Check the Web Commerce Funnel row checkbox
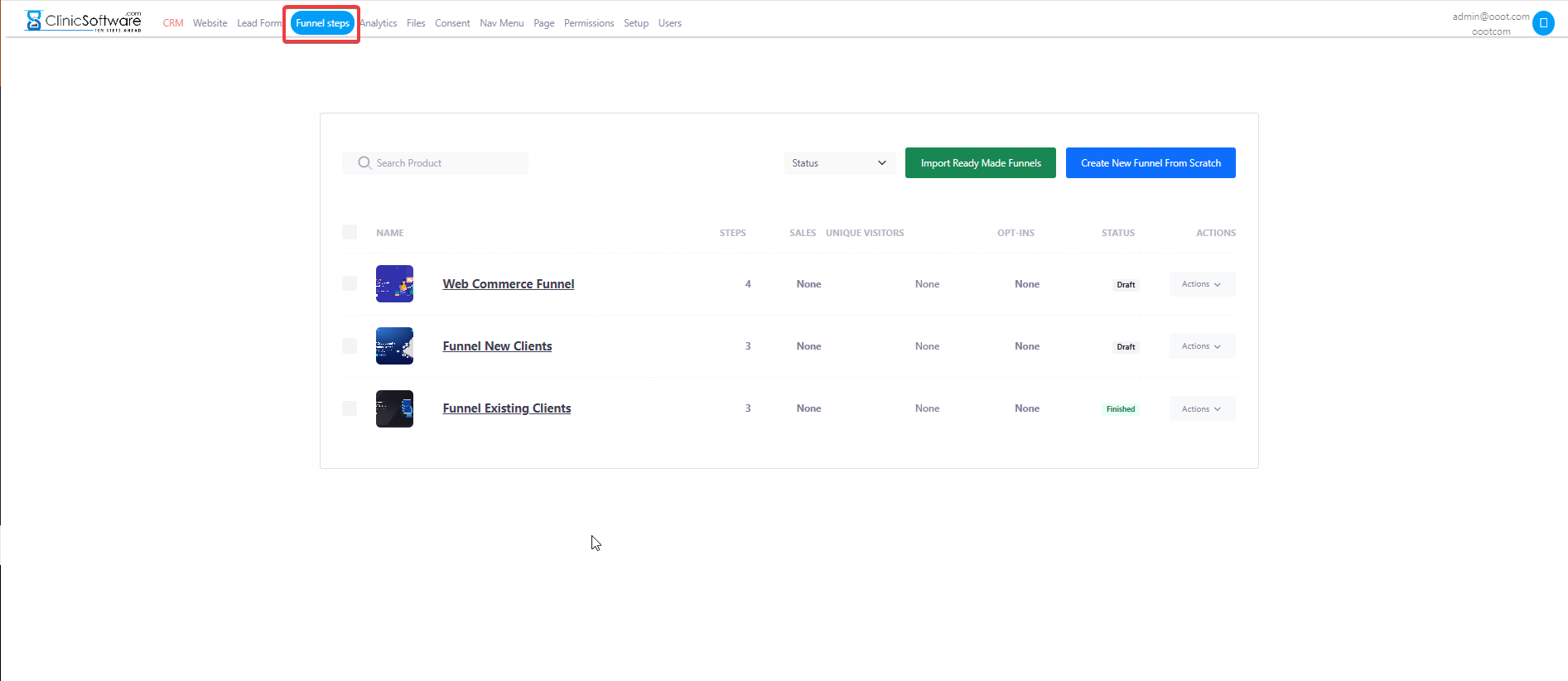This screenshot has height=681, width=1568. click(350, 284)
